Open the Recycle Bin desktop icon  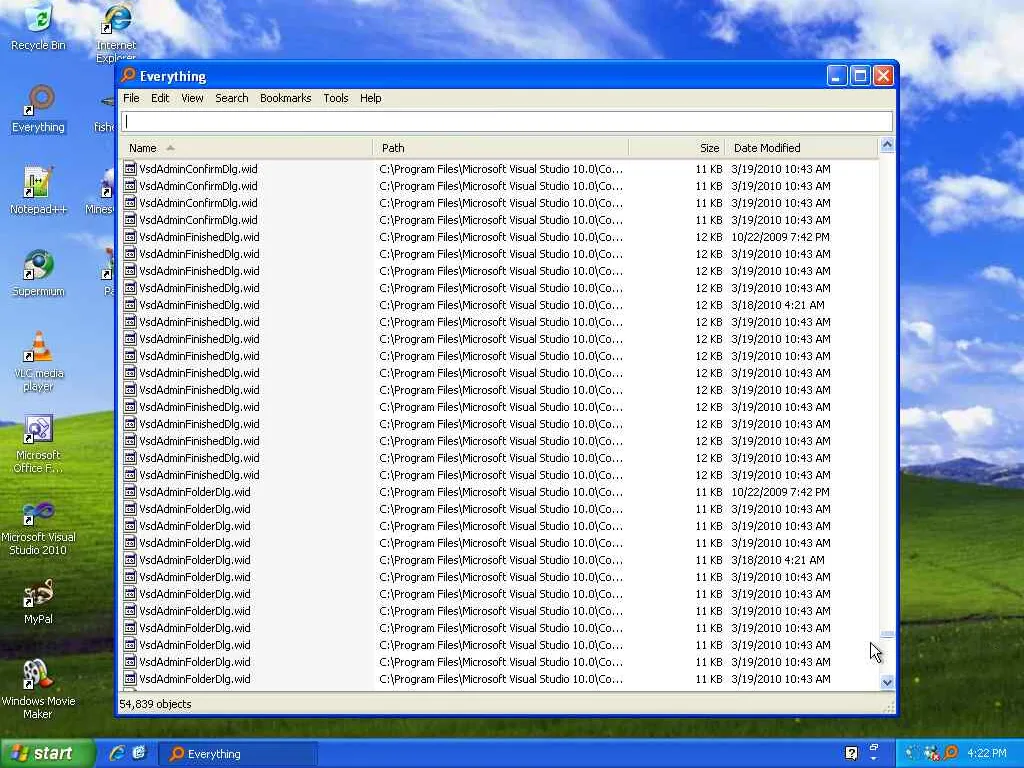[39, 26]
